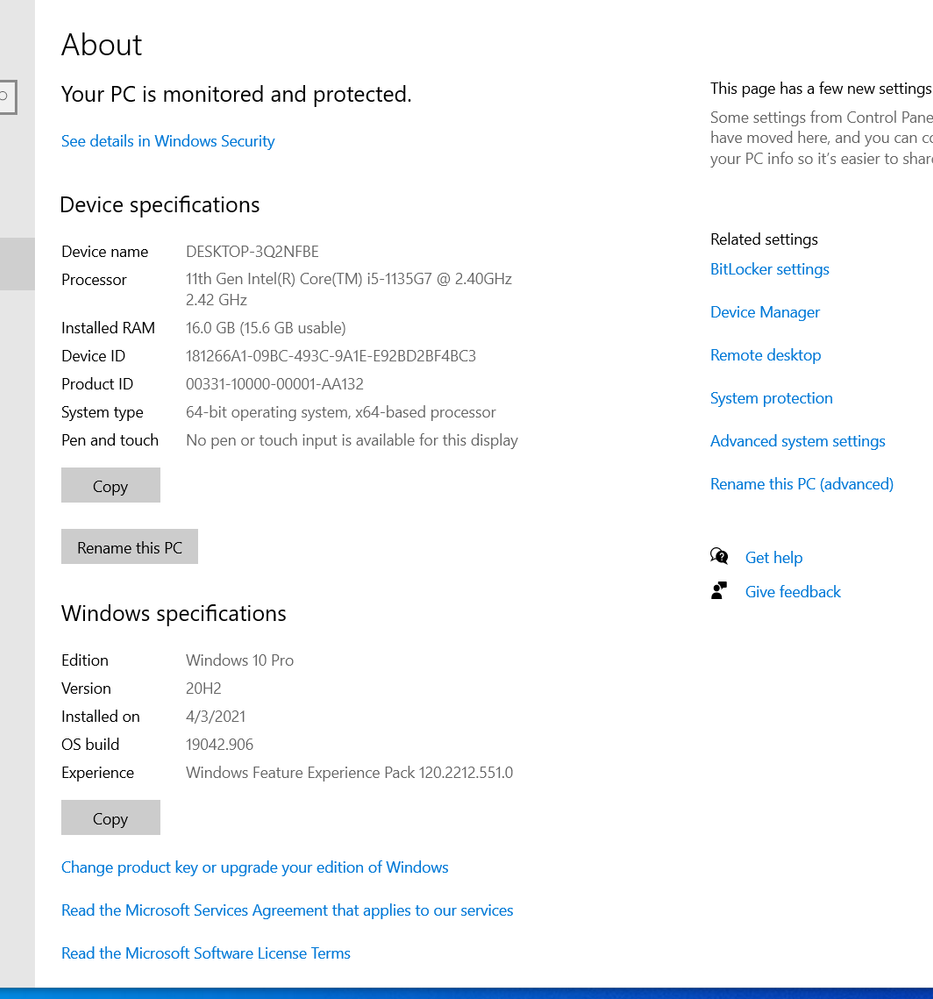Image resolution: width=933 pixels, height=999 pixels.
Task: Open BitLocker settings link
Action: [770, 269]
